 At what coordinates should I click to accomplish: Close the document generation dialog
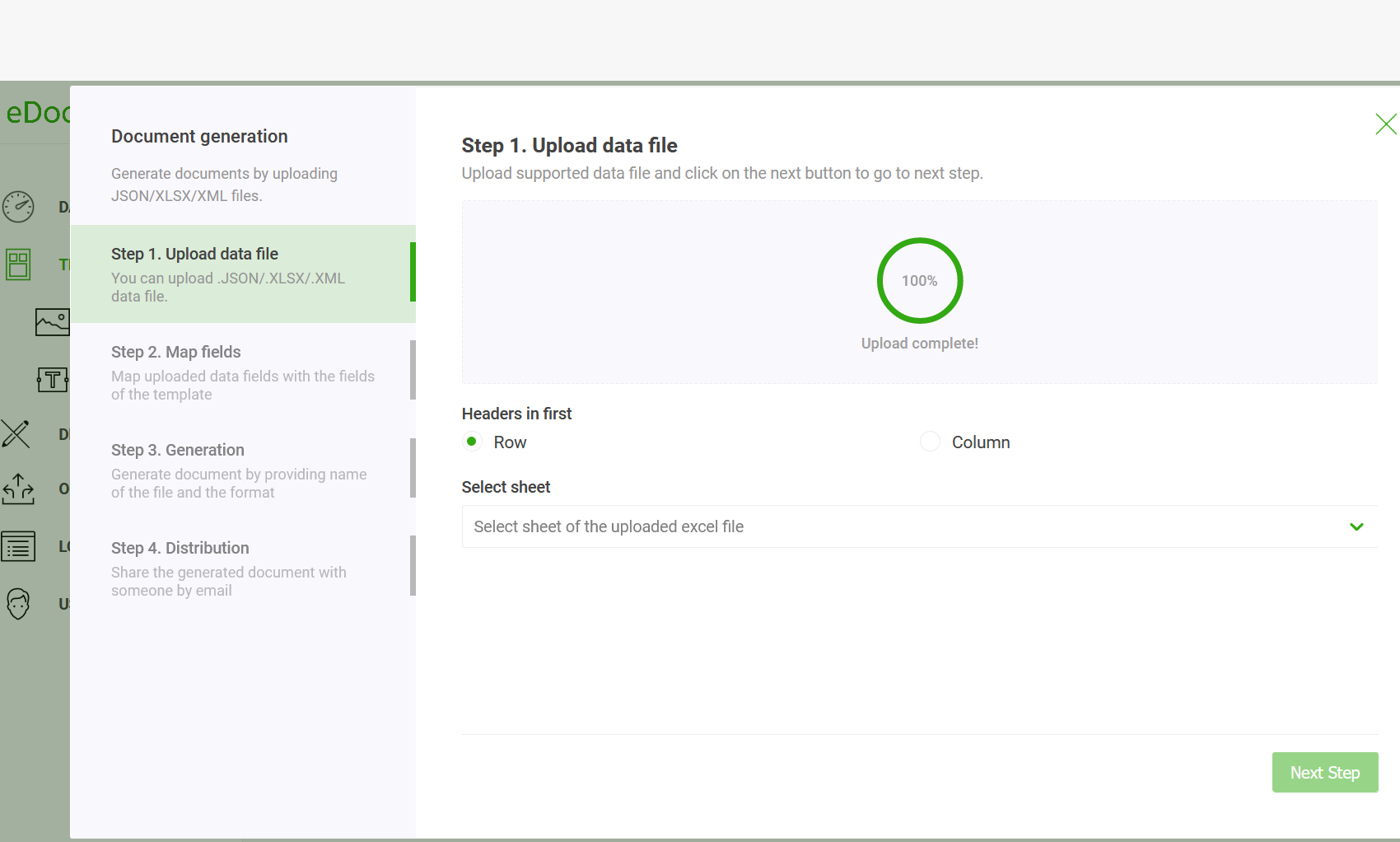coord(1385,124)
